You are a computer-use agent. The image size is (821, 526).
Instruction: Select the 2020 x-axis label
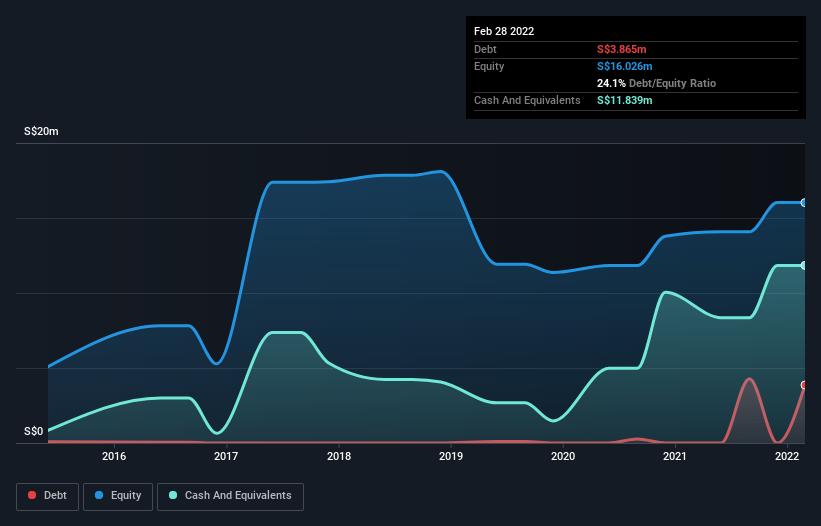tap(563, 456)
